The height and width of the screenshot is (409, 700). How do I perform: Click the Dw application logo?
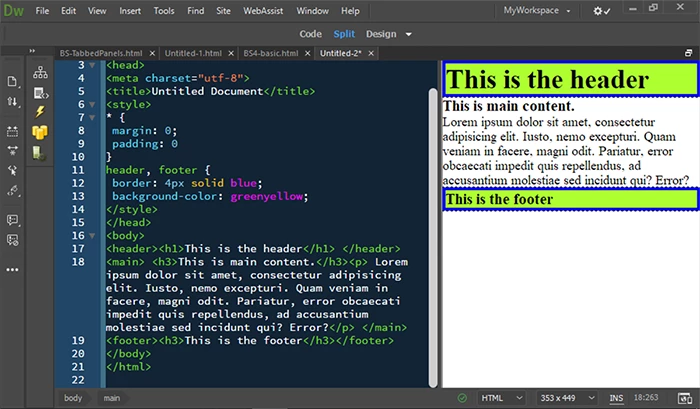(x=13, y=11)
